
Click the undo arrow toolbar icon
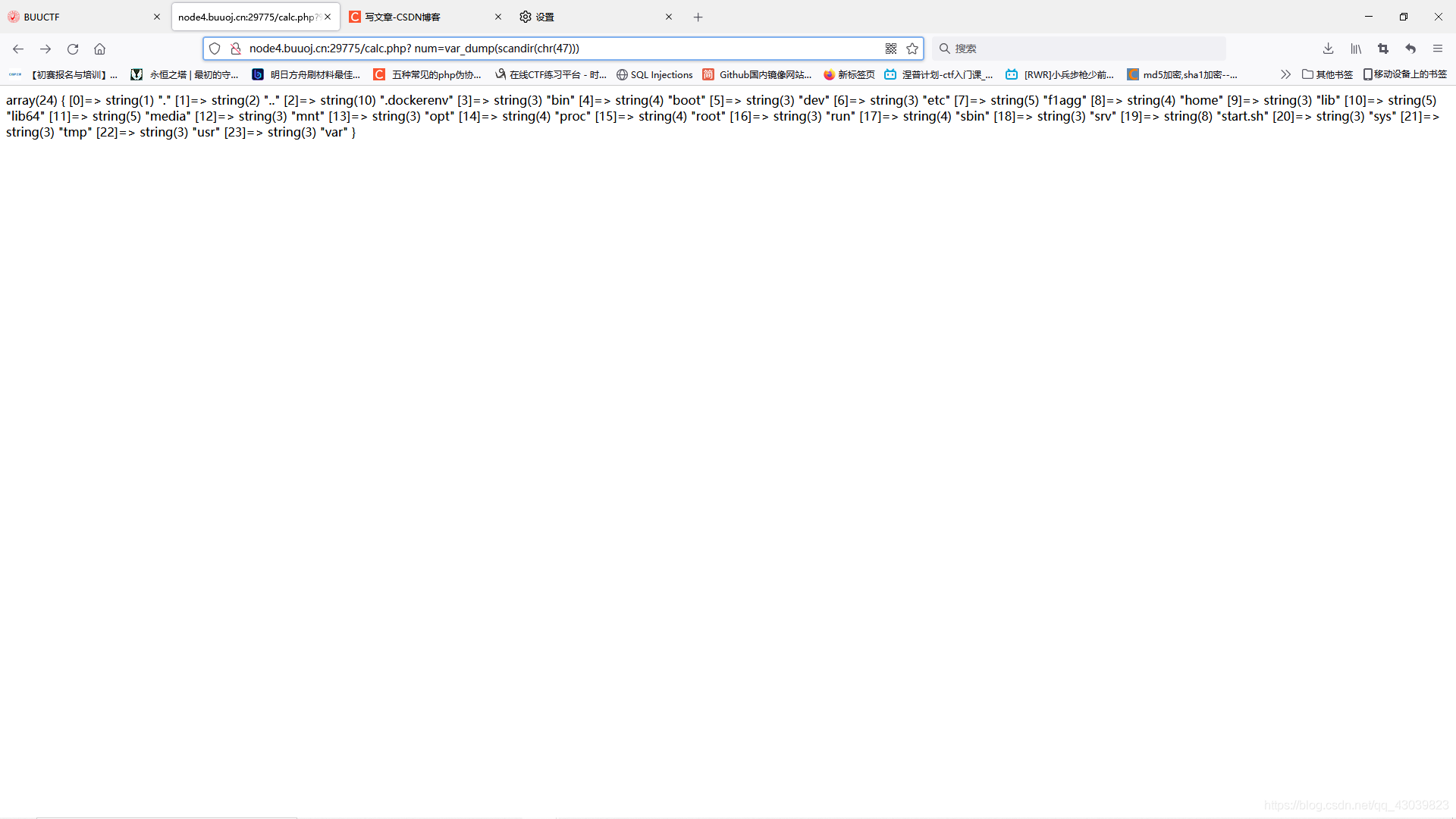tap(1410, 49)
